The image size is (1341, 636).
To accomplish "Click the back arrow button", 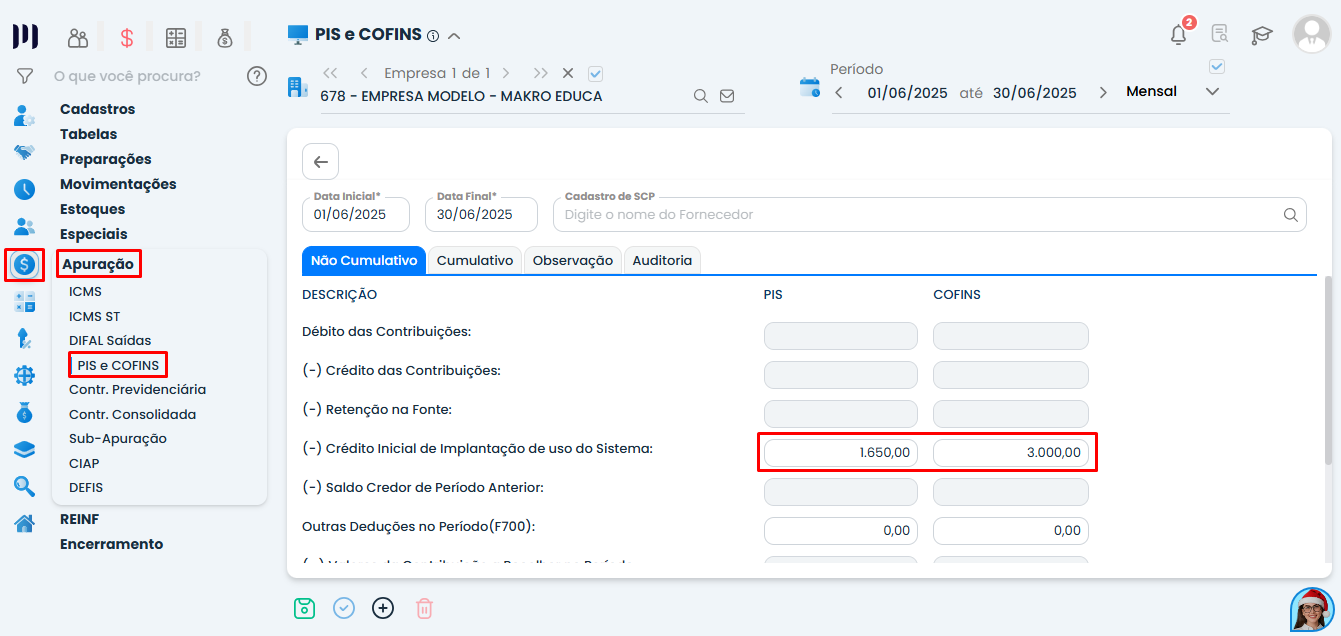I will (320, 162).
